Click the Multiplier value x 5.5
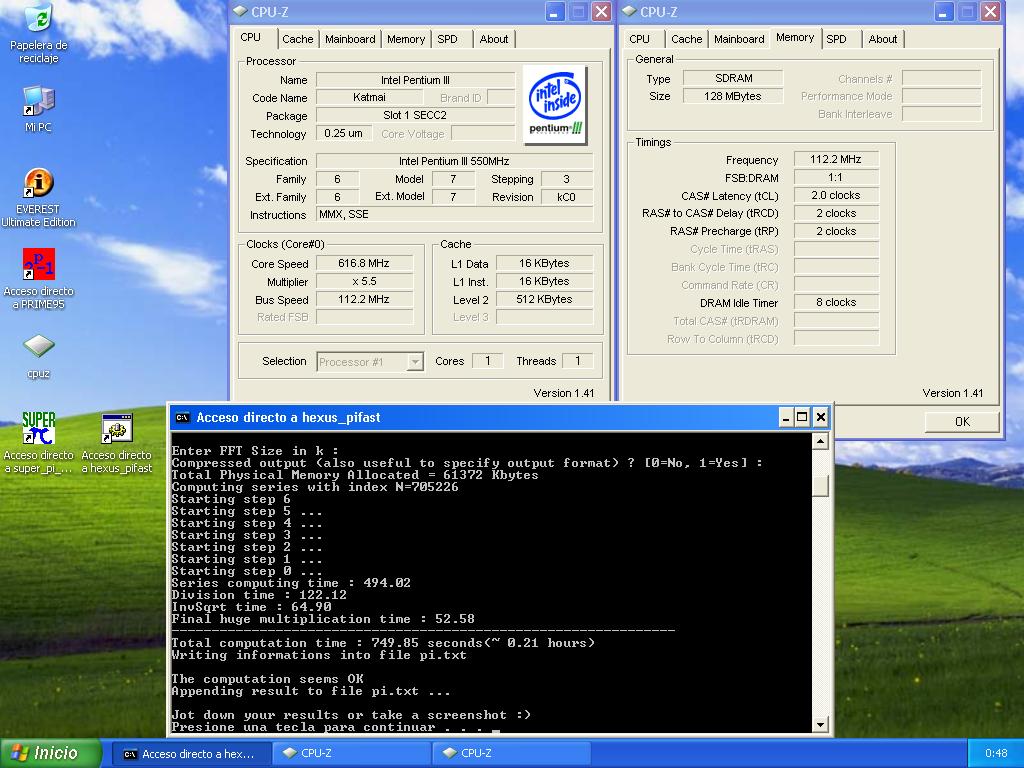The height and width of the screenshot is (768, 1024). (364, 281)
